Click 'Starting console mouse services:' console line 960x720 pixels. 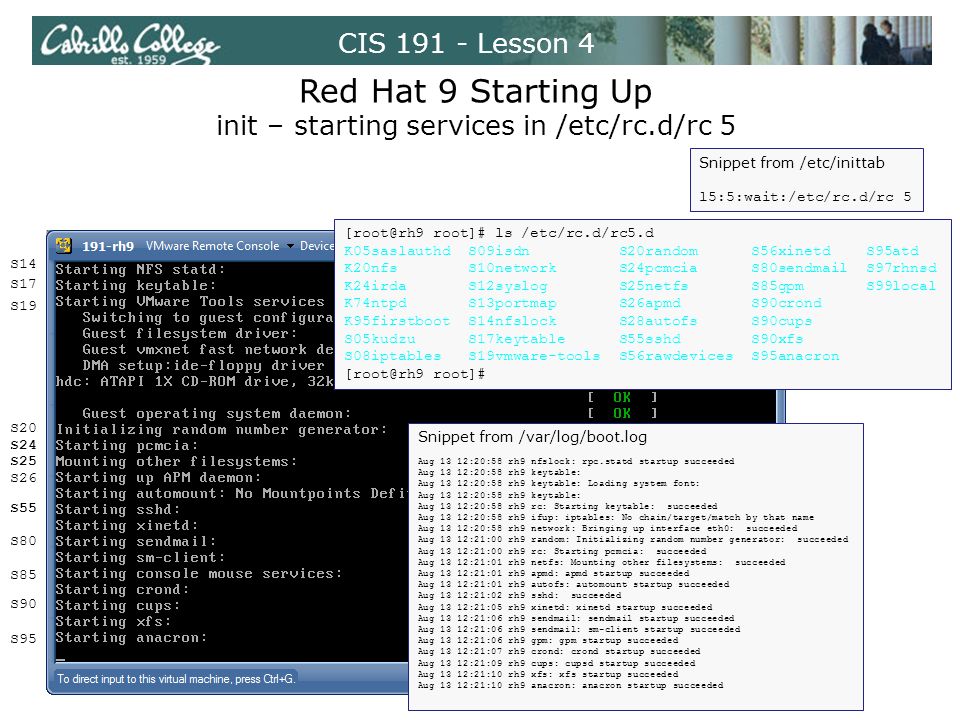point(198,573)
